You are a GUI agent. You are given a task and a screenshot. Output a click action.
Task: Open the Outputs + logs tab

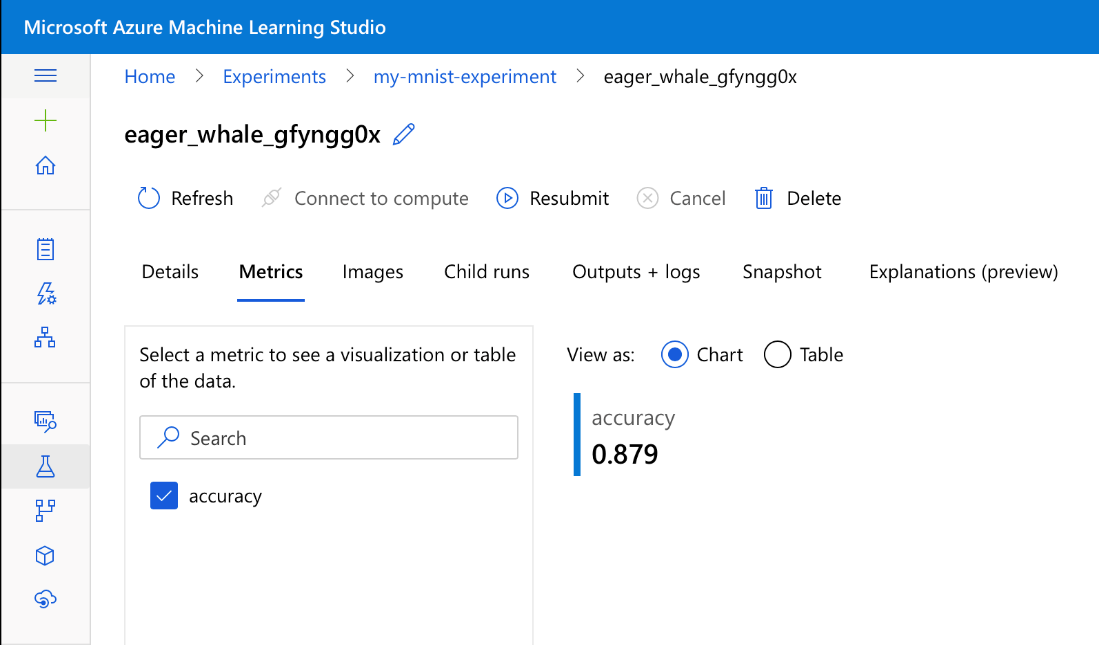click(636, 272)
